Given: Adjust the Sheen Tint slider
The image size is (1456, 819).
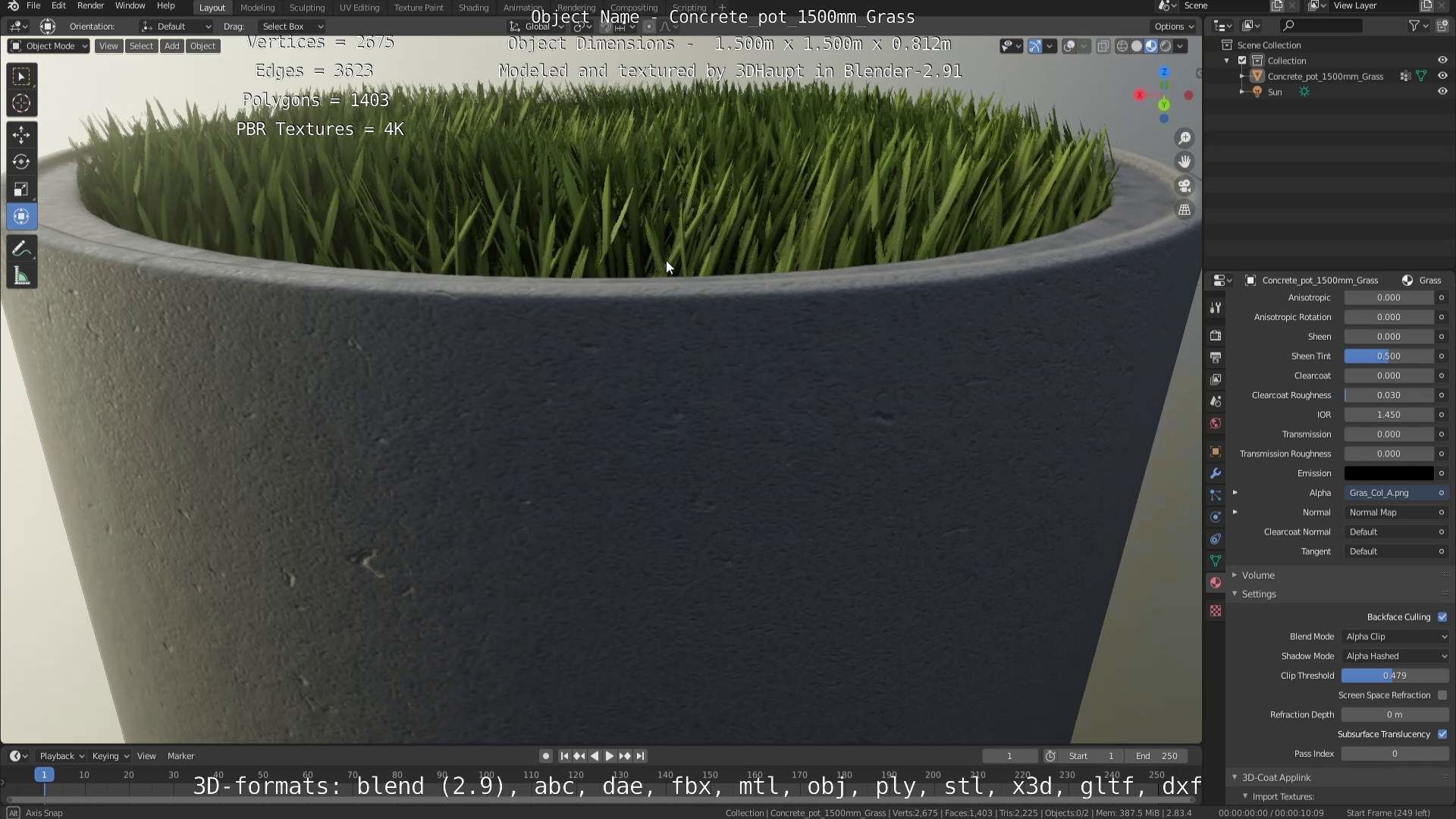Looking at the screenshot, I should 1389,356.
